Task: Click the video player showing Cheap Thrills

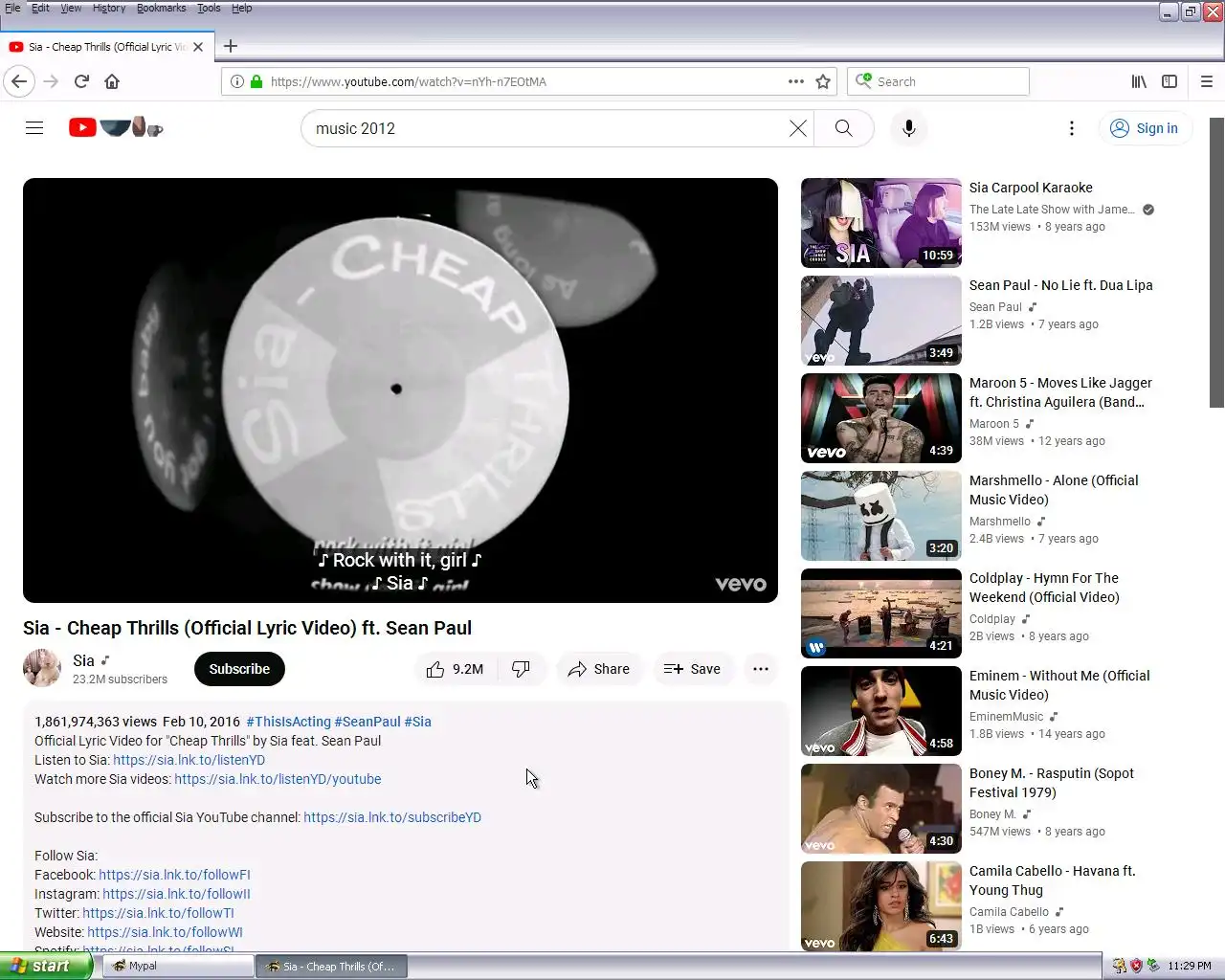Action: pyautogui.click(x=400, y=390)
